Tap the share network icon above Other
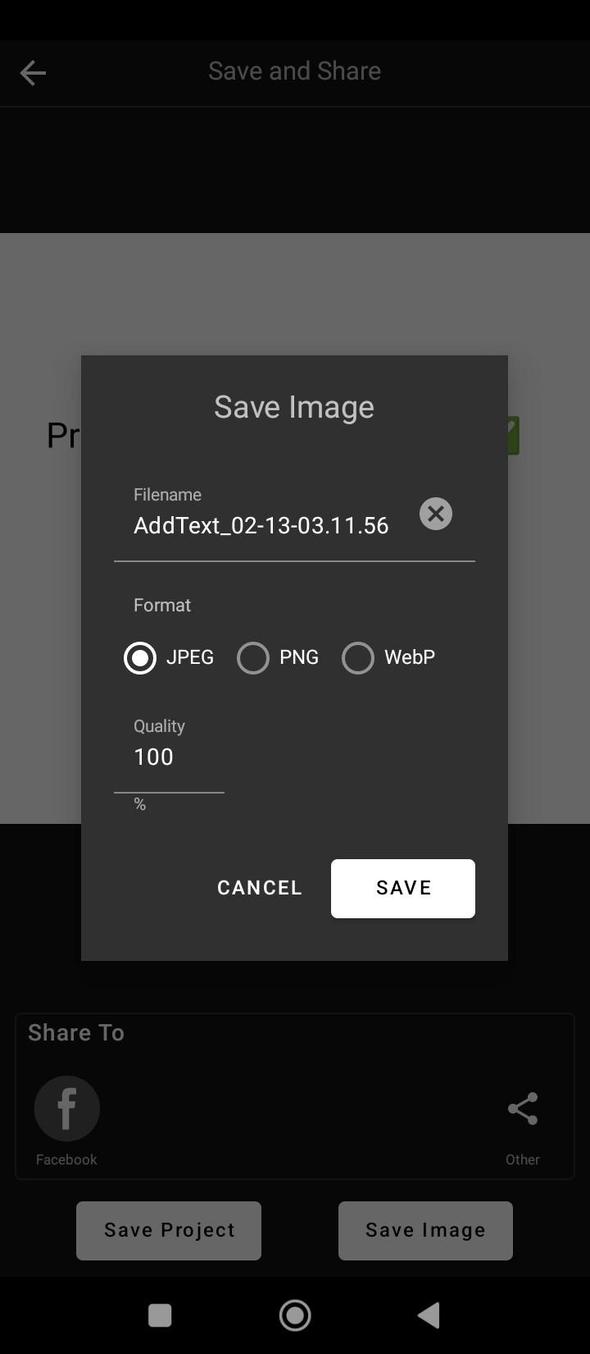The height and width of the screenshot is (1354, 590). [522, 1107]
